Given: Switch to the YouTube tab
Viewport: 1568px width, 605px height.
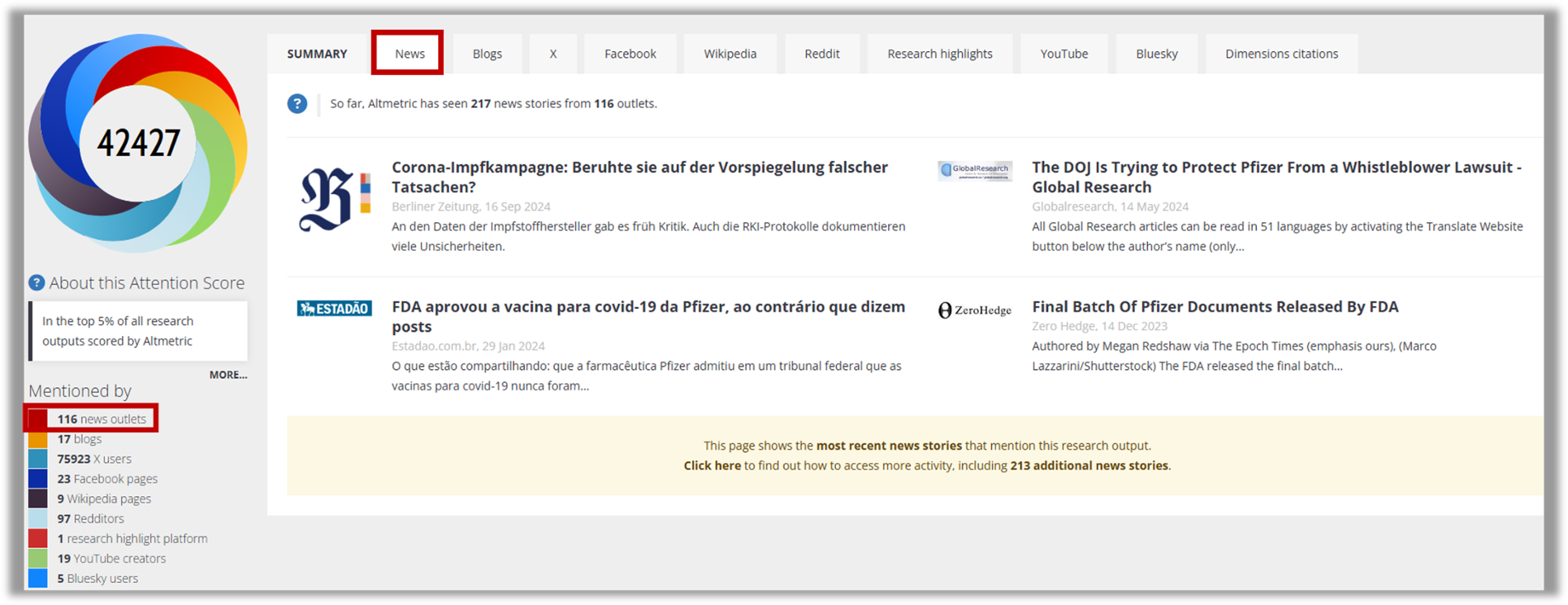Looking at the screenshot, I should click(x=1064, y=54).
